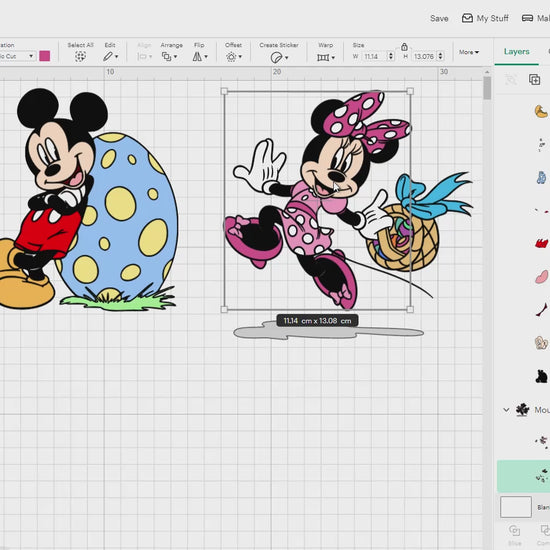550x550 pixels.
Task: Click the width input field
Action: 375,56
